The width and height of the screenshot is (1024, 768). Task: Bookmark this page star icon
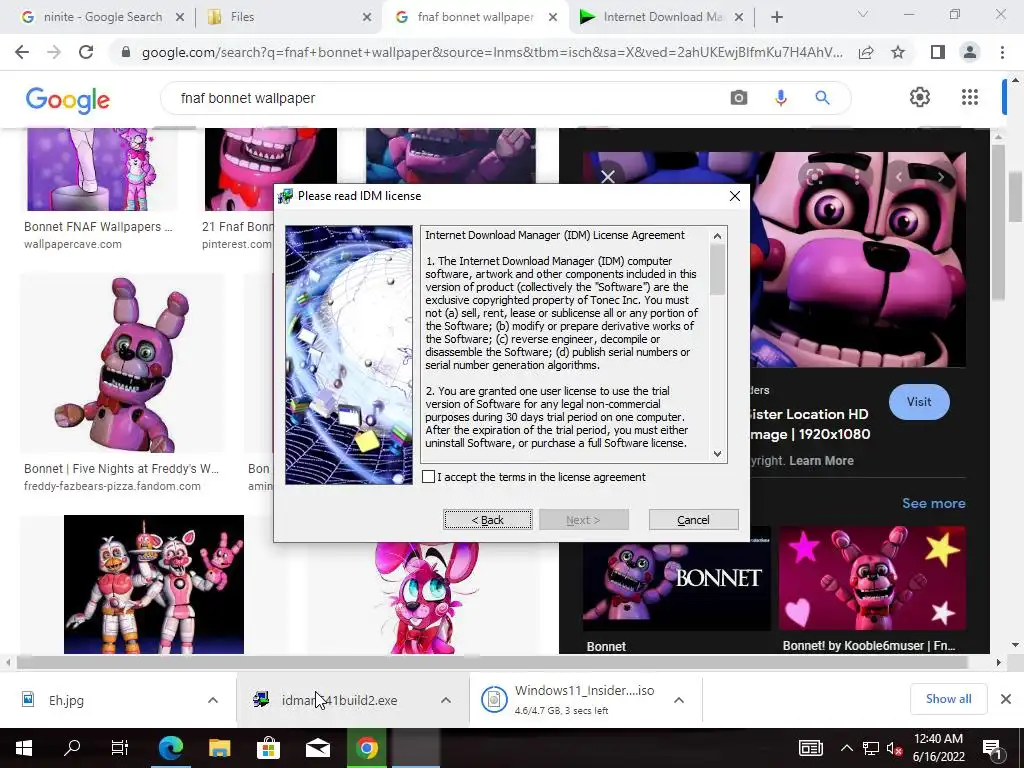(898, 52)
